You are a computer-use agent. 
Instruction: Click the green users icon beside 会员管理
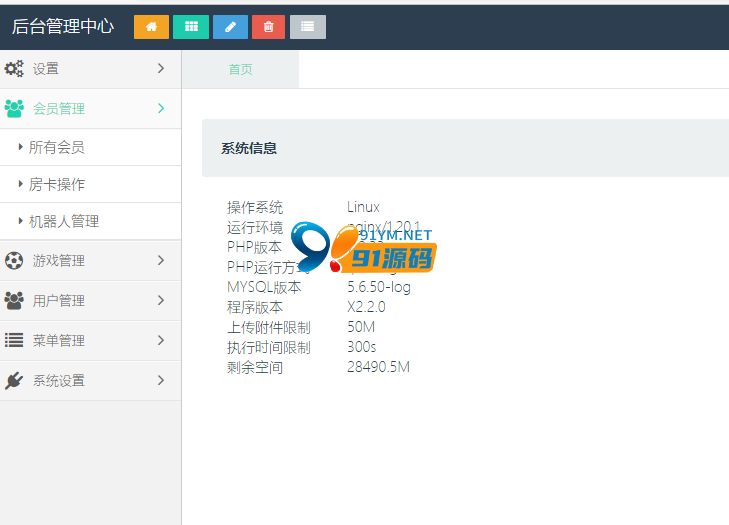point(14,109)
